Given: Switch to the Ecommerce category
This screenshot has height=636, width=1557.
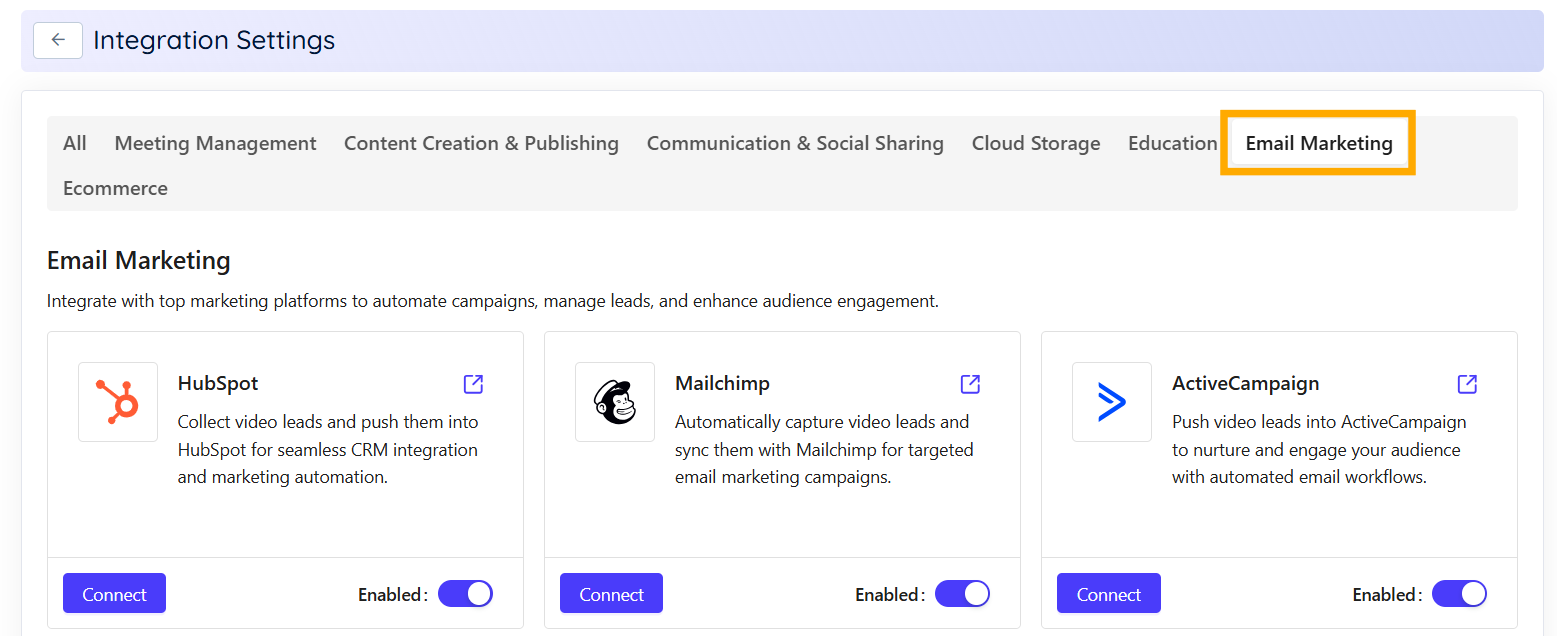Looking at the screenshot, I should 115,188.
